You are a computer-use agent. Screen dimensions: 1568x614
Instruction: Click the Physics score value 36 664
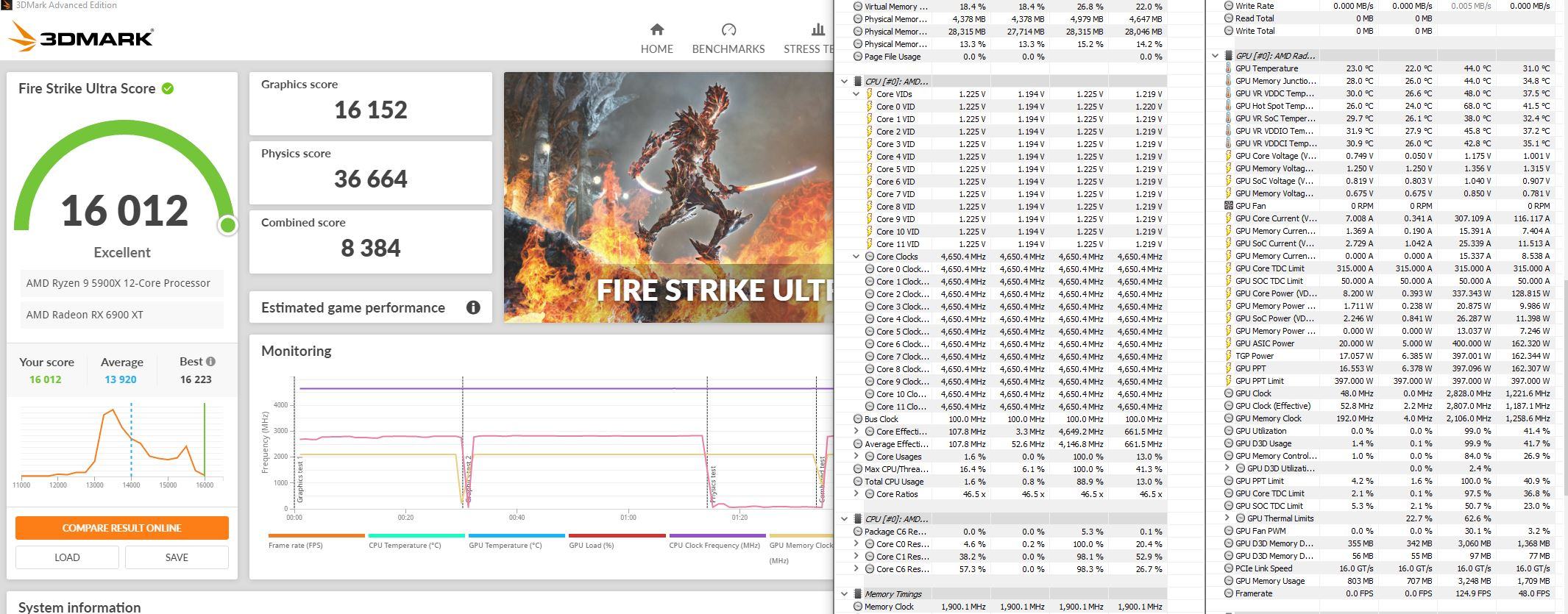click(x=370, y=179)
